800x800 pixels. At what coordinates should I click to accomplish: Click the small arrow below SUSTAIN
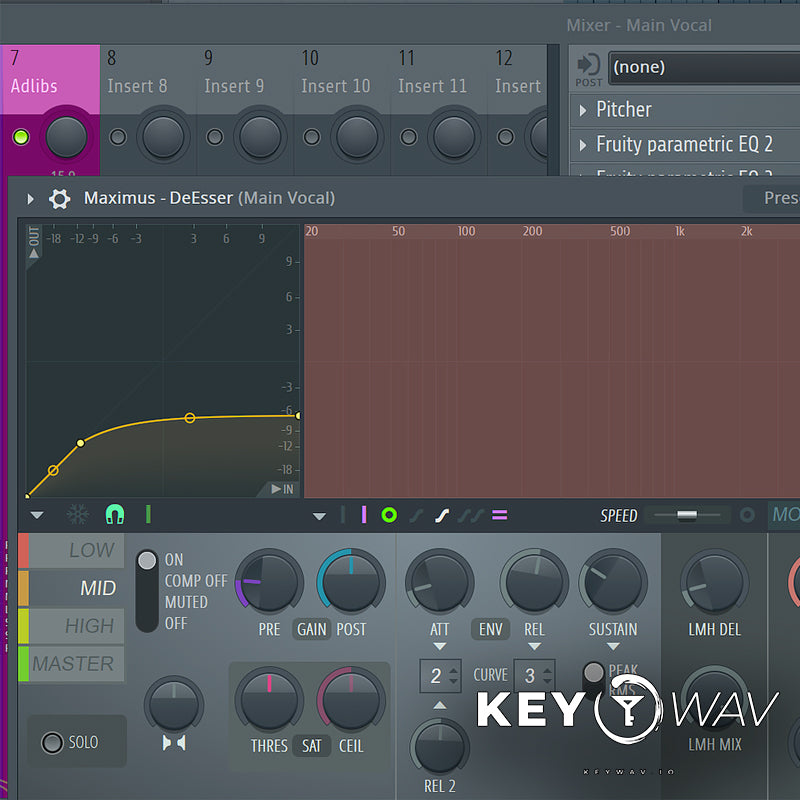click(x=613, y=646)
